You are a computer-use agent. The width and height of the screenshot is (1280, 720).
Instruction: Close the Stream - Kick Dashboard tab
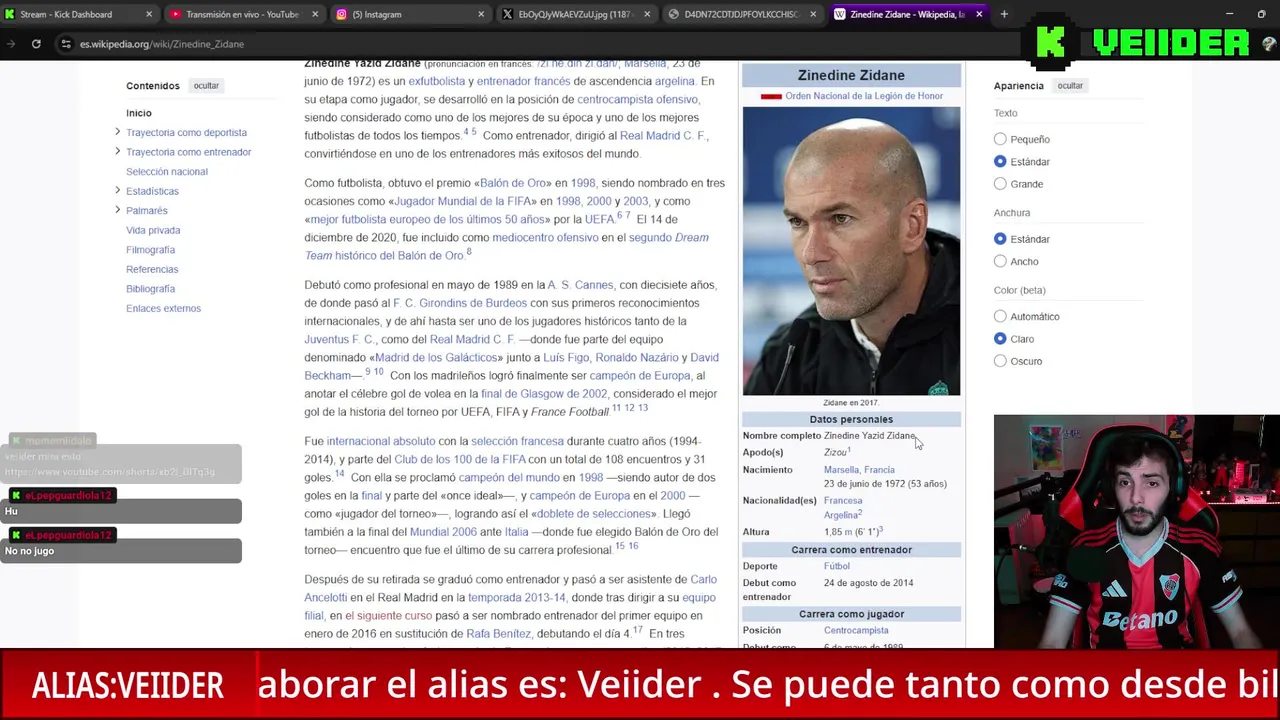[x=149, y=14]
